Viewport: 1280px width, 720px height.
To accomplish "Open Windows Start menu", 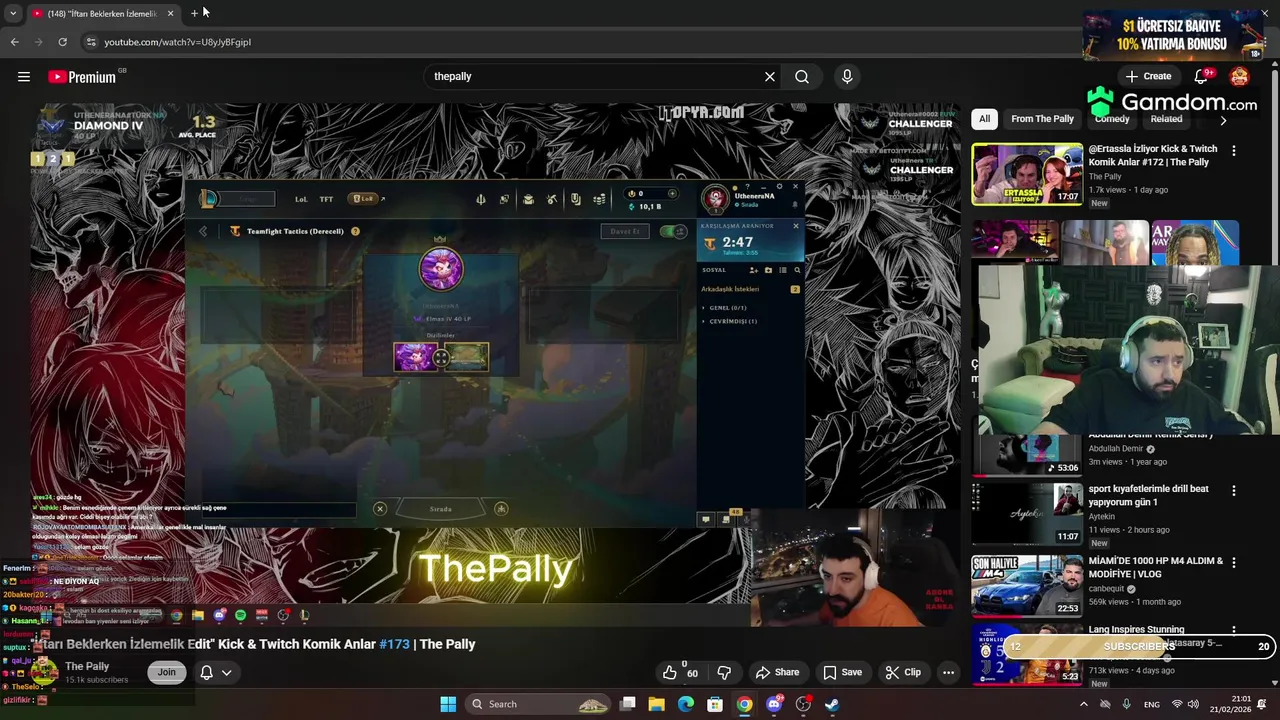I will click(448, 704).
